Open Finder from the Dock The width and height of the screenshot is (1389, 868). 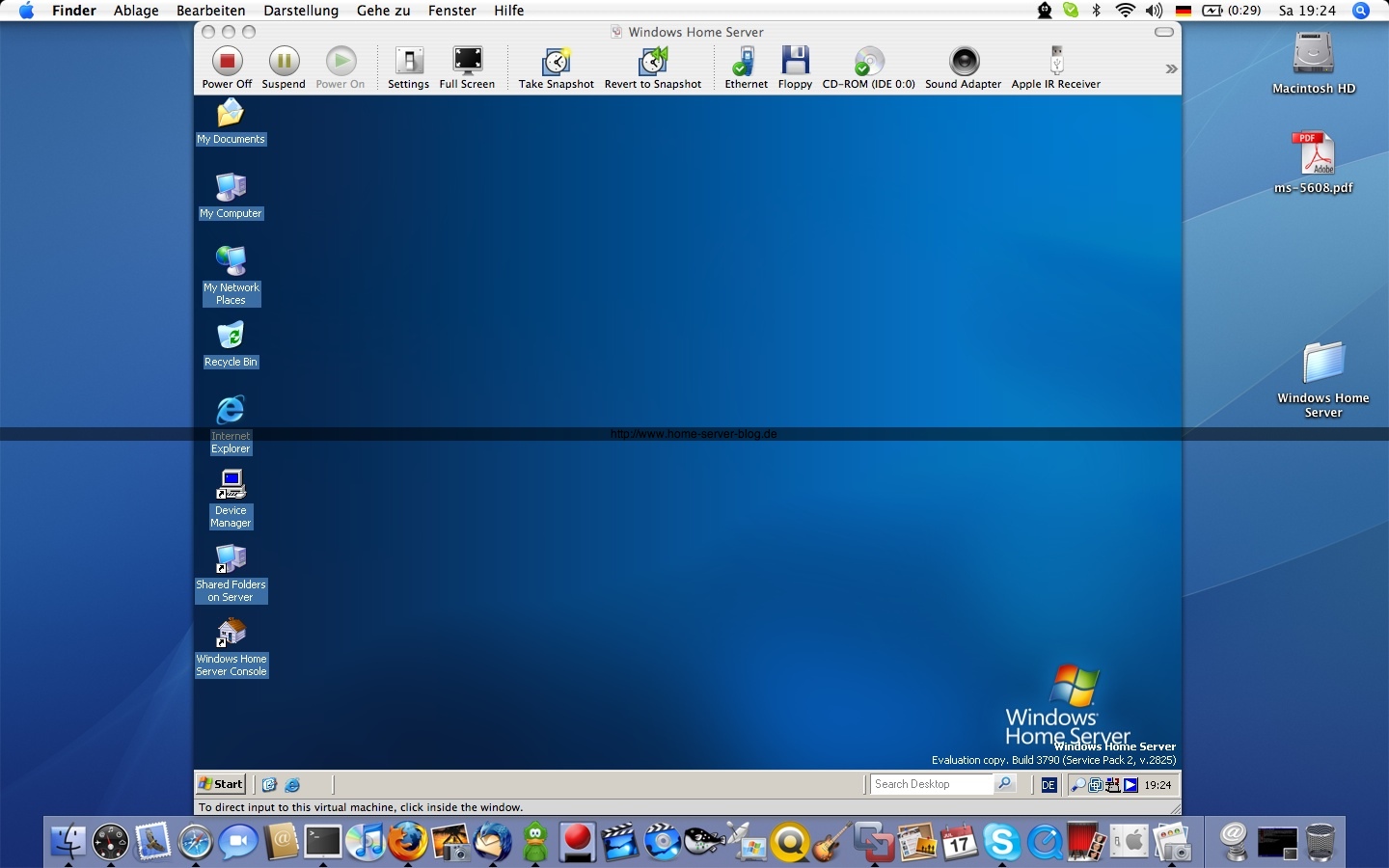tap(68, 842)
